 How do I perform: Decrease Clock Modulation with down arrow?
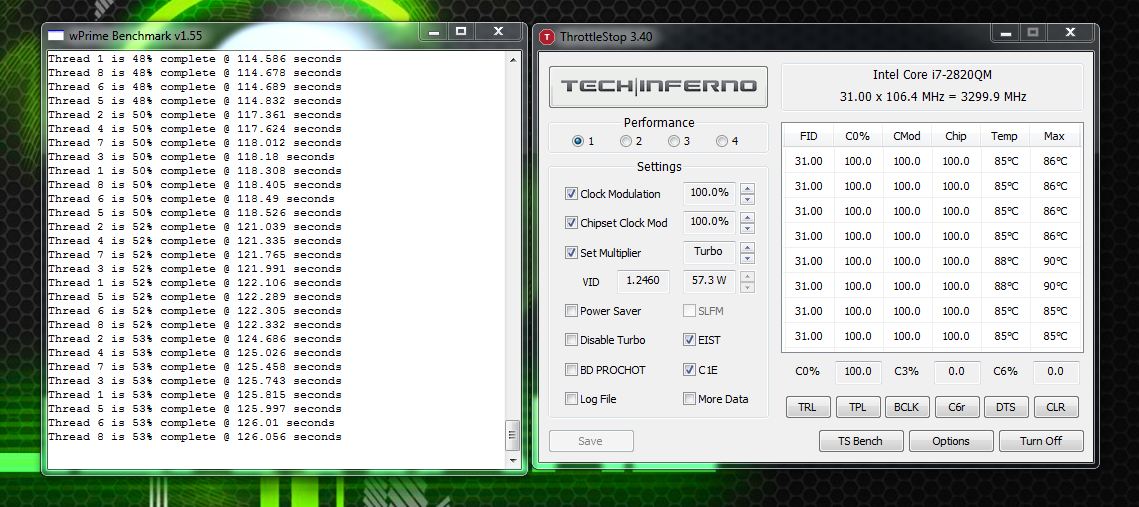747,199
